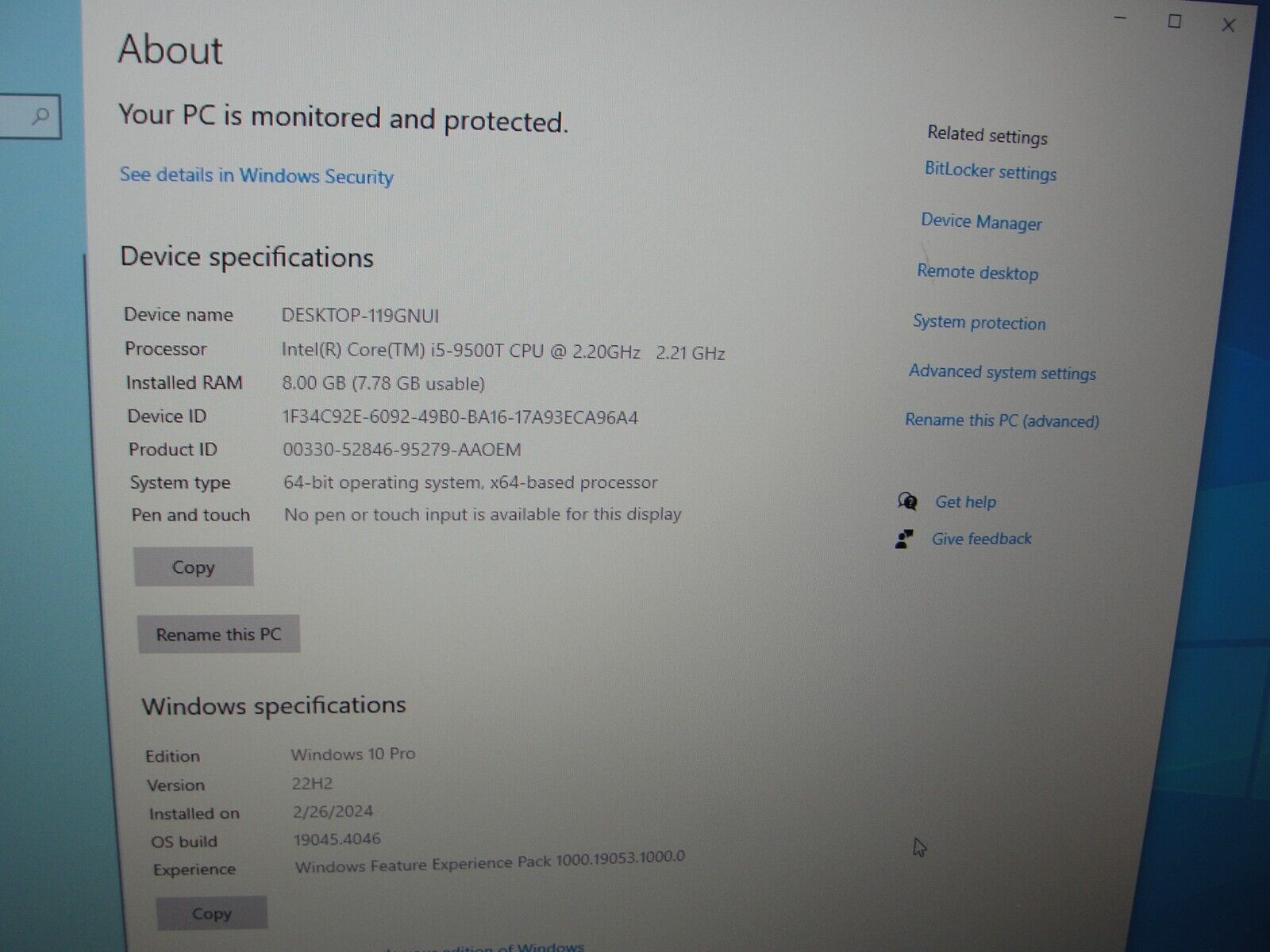Select Product ID 00330-52846-95279-AAOEM
The width and height of the screenshot is (1270, 952).
tap(402, 450)
